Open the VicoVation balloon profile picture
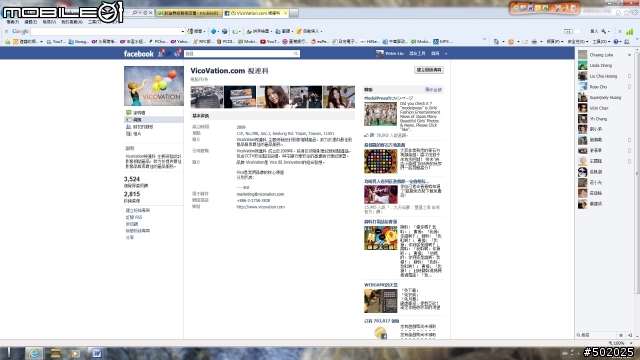Image resolution: width=640 pixels, height=360 pixels. coord(154,86)
